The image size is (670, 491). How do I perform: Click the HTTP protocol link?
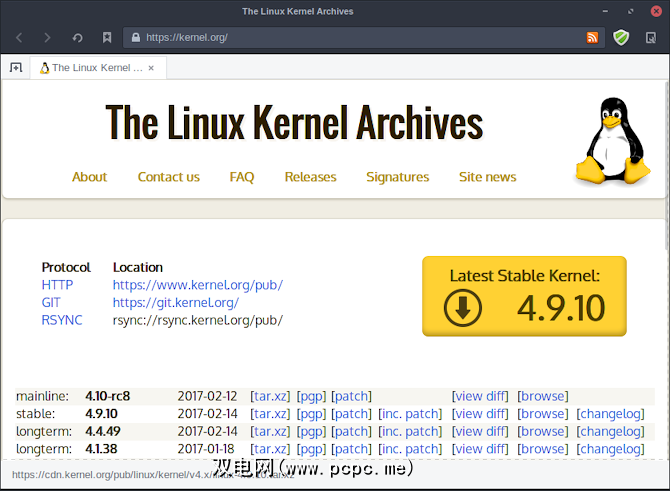pos(57,285)
